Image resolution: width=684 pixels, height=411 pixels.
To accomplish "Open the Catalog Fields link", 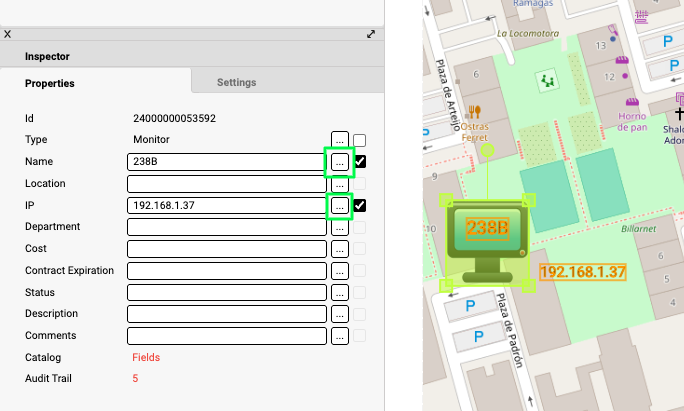I will 146,357.
